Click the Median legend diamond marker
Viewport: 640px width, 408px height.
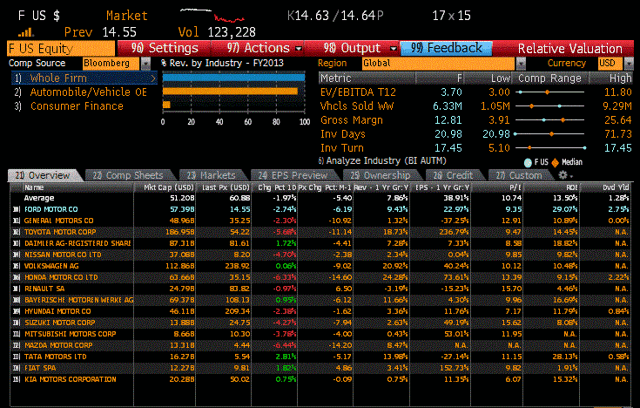coord(555,162)
